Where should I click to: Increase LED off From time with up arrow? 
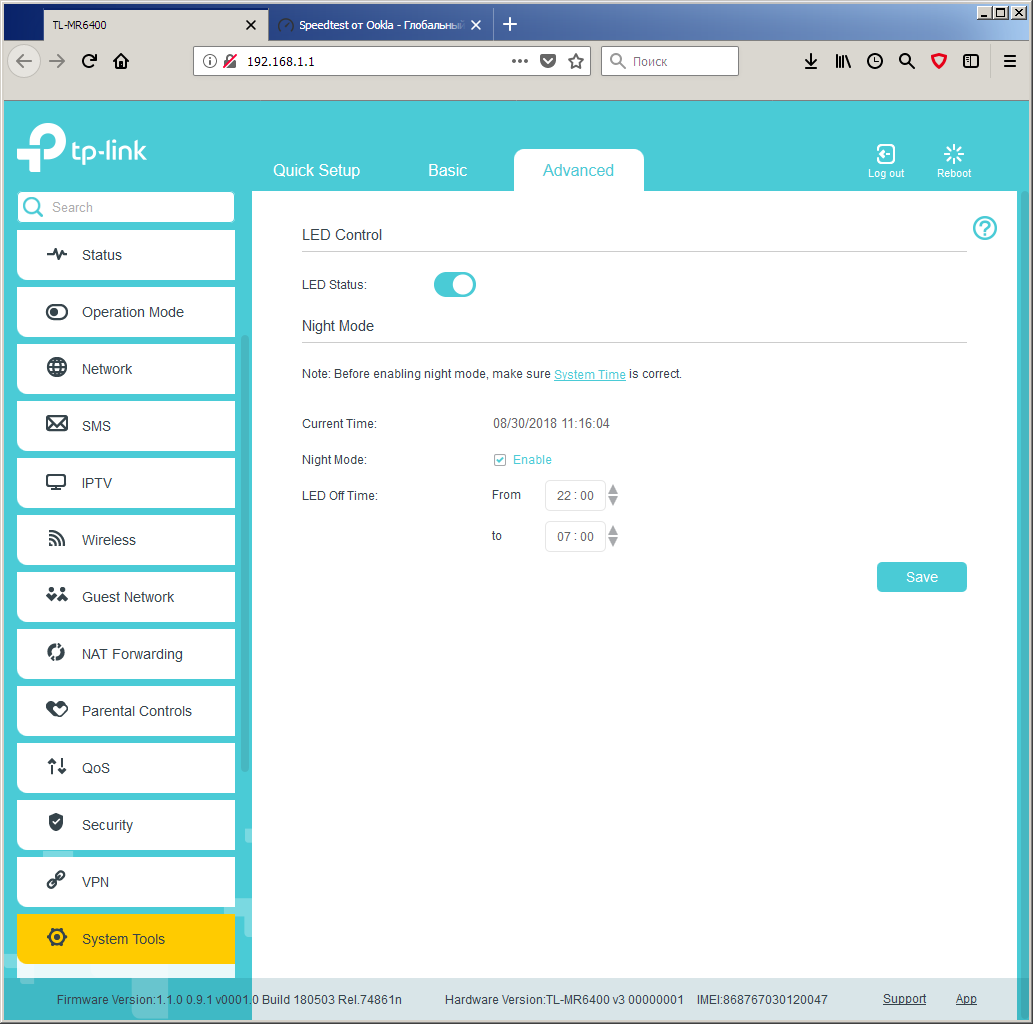[x=613, y=490]
